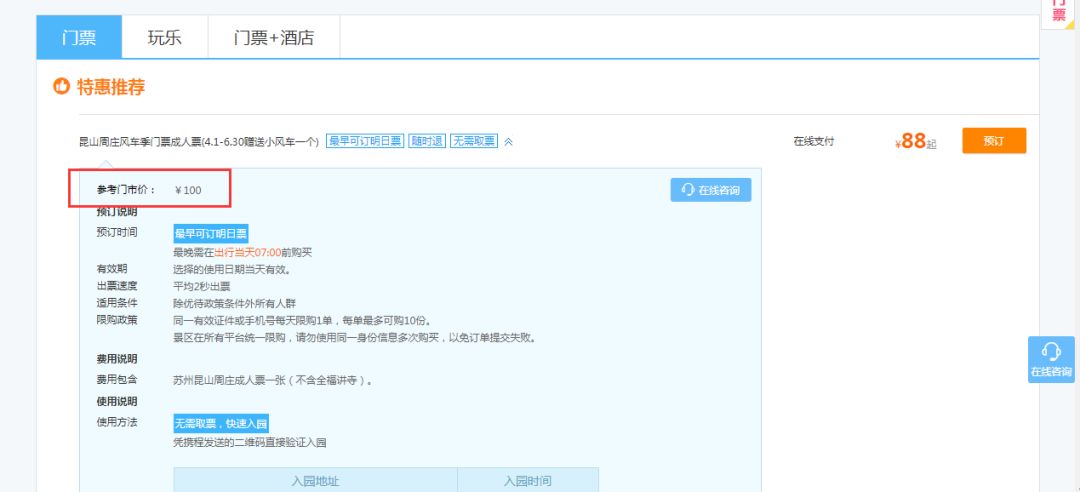Click the 特惠推荐 thumbs-up icon
The width and height of the screenshot is (1080, 492).
click(x=61, y=87)
